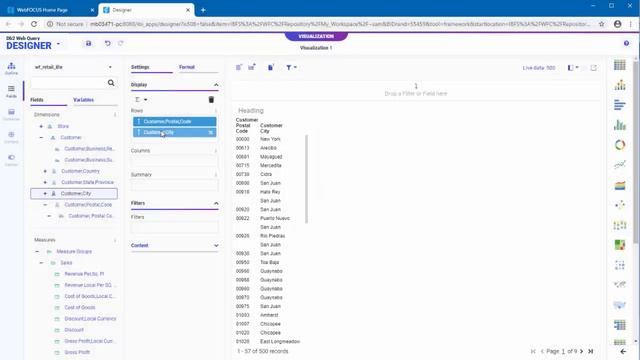Go to the next page of records

pos(582,351)
